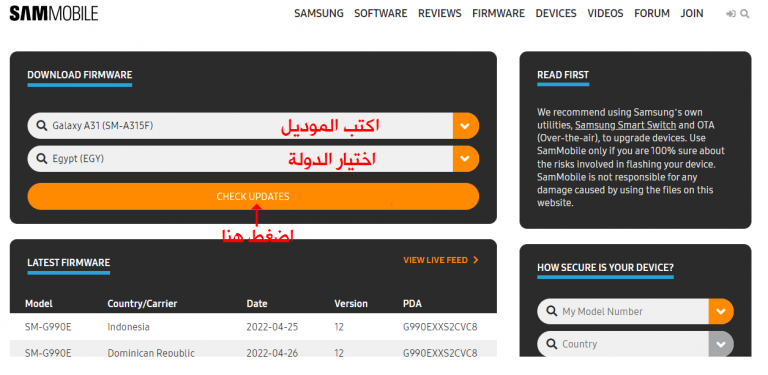Expand the My Model Number dropdown
The width and height of the screenshot is (768, 375).
721,311
